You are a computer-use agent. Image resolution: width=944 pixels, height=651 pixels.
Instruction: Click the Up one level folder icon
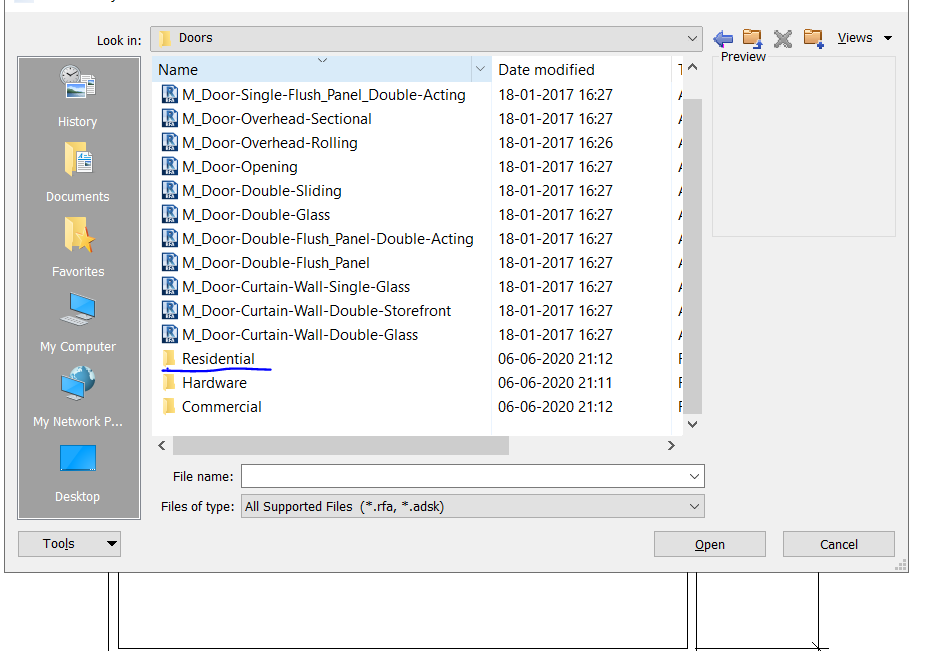click(x=752, y=39)
